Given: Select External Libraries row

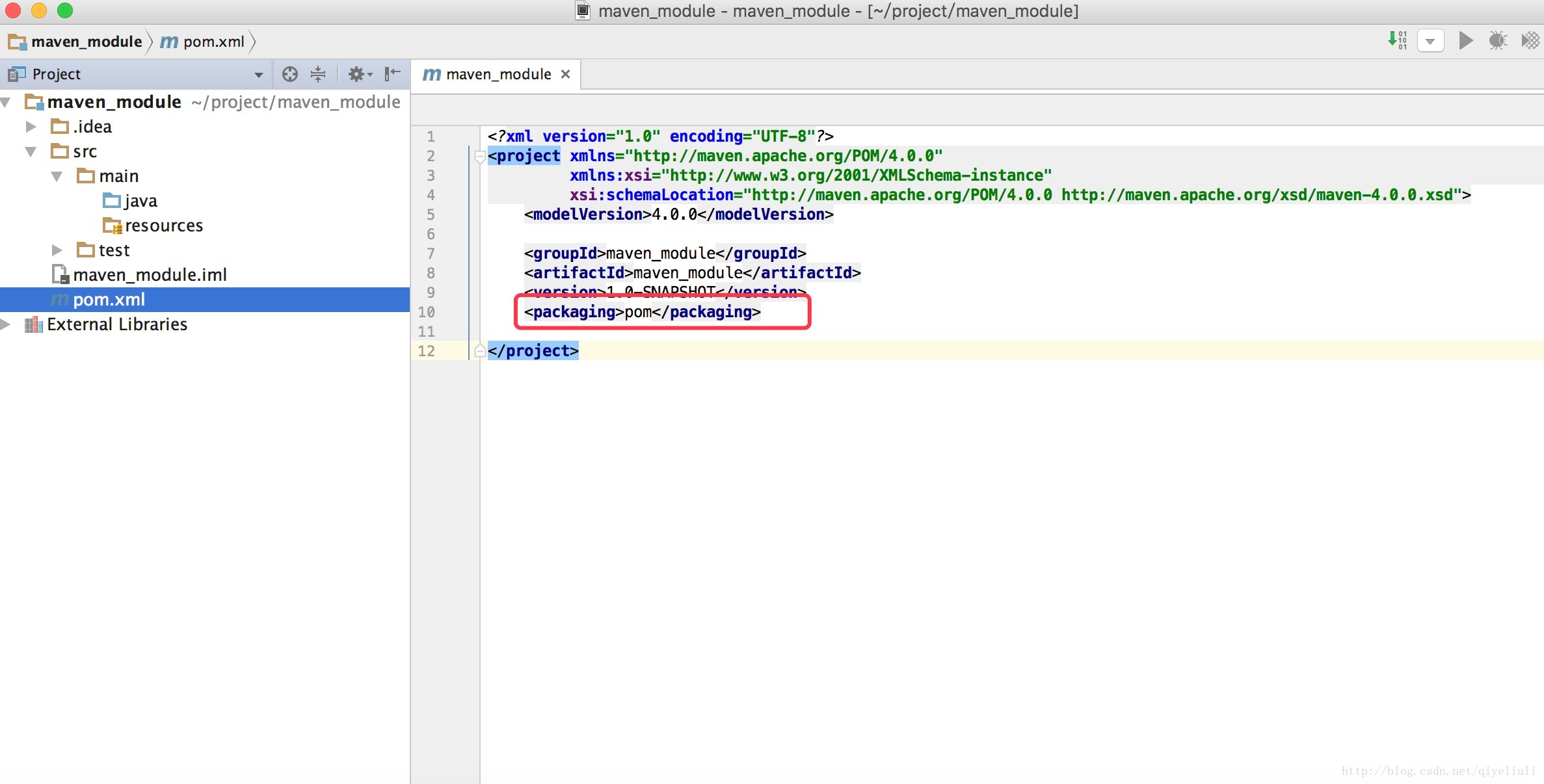Looking at the screenshot, I should [x=205, y=324].
